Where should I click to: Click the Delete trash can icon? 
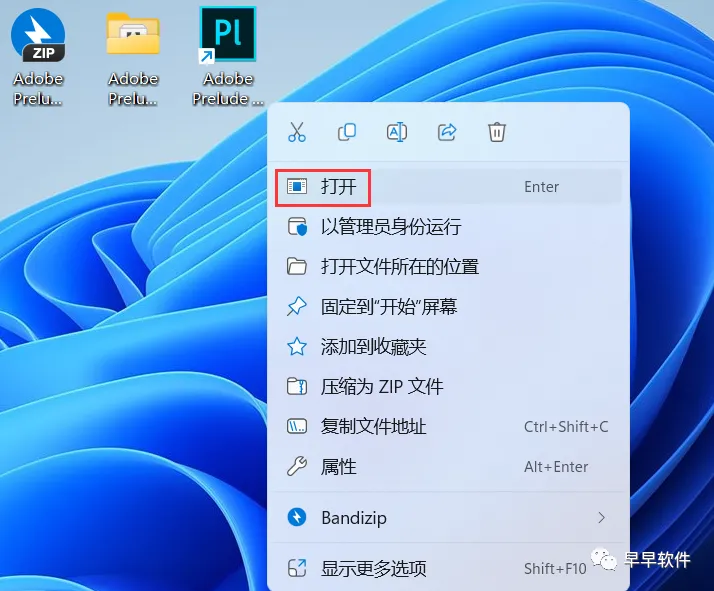(x=497, y=132)
